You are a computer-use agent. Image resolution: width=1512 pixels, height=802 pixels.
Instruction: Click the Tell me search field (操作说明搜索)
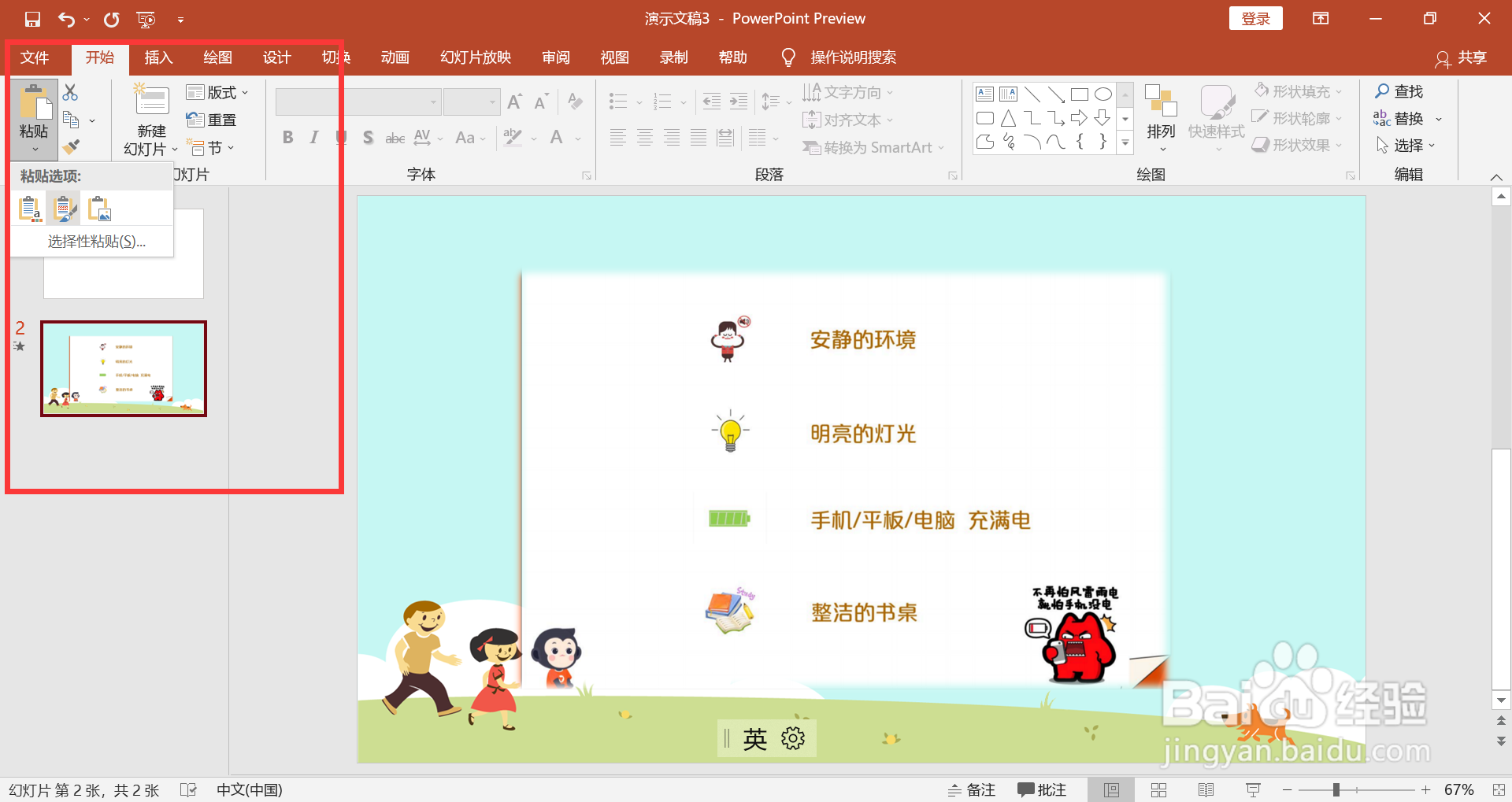tap(853, 57)
